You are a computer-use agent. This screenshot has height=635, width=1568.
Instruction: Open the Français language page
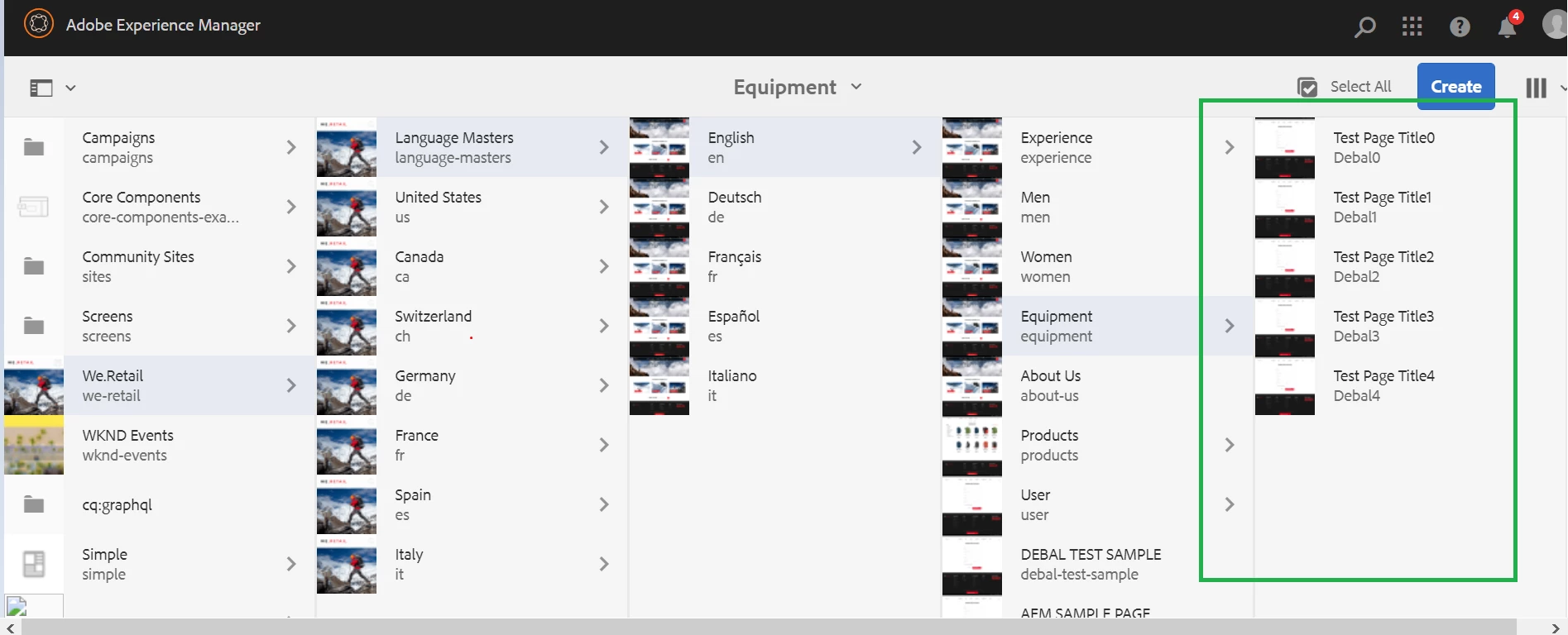tap(784, 266)
